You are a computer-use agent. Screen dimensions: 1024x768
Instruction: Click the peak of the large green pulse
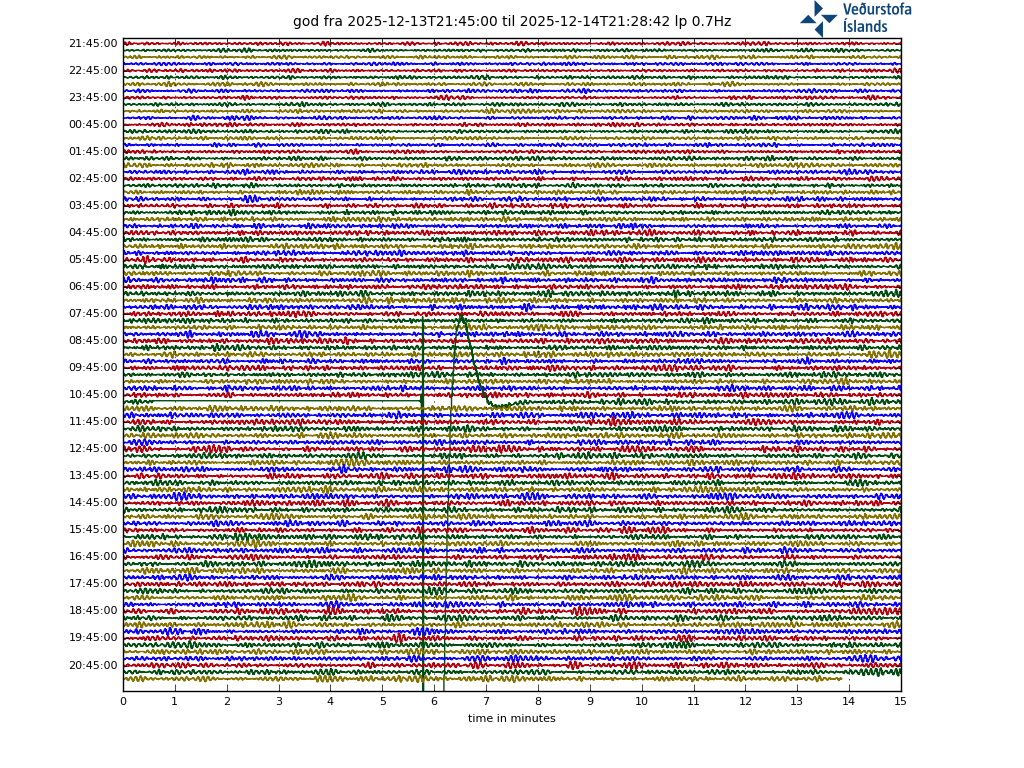(x=461, y=317)
